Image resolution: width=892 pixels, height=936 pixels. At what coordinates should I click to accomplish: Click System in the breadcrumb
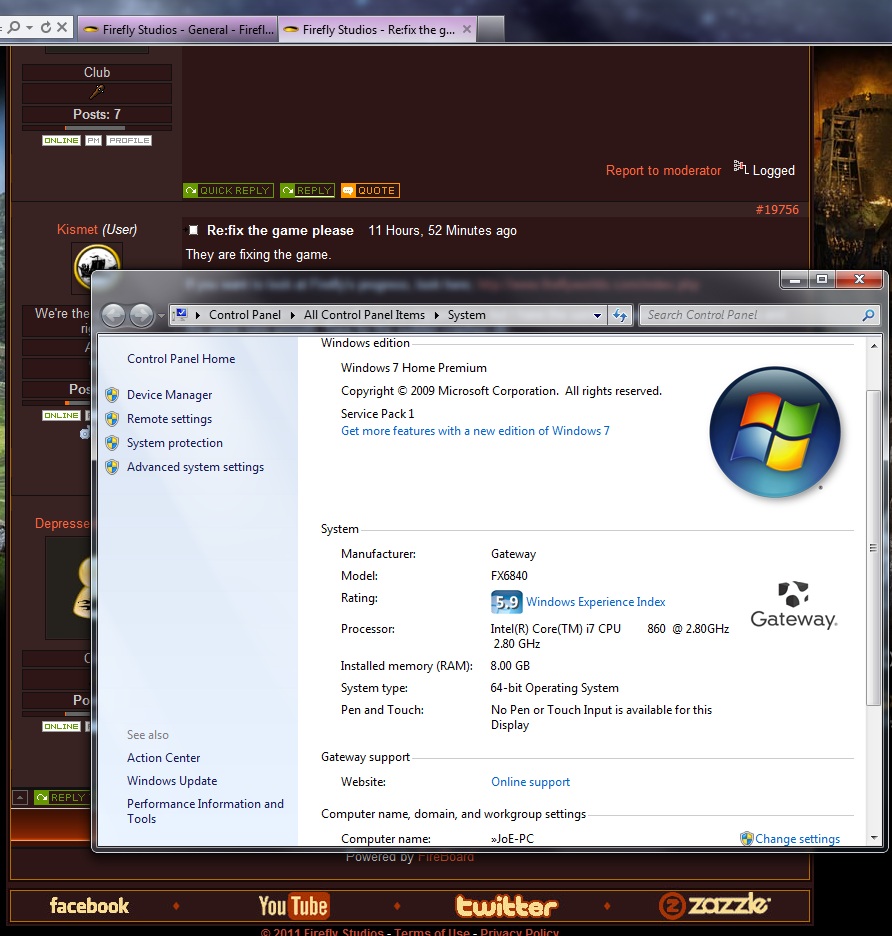pos(466,315)
